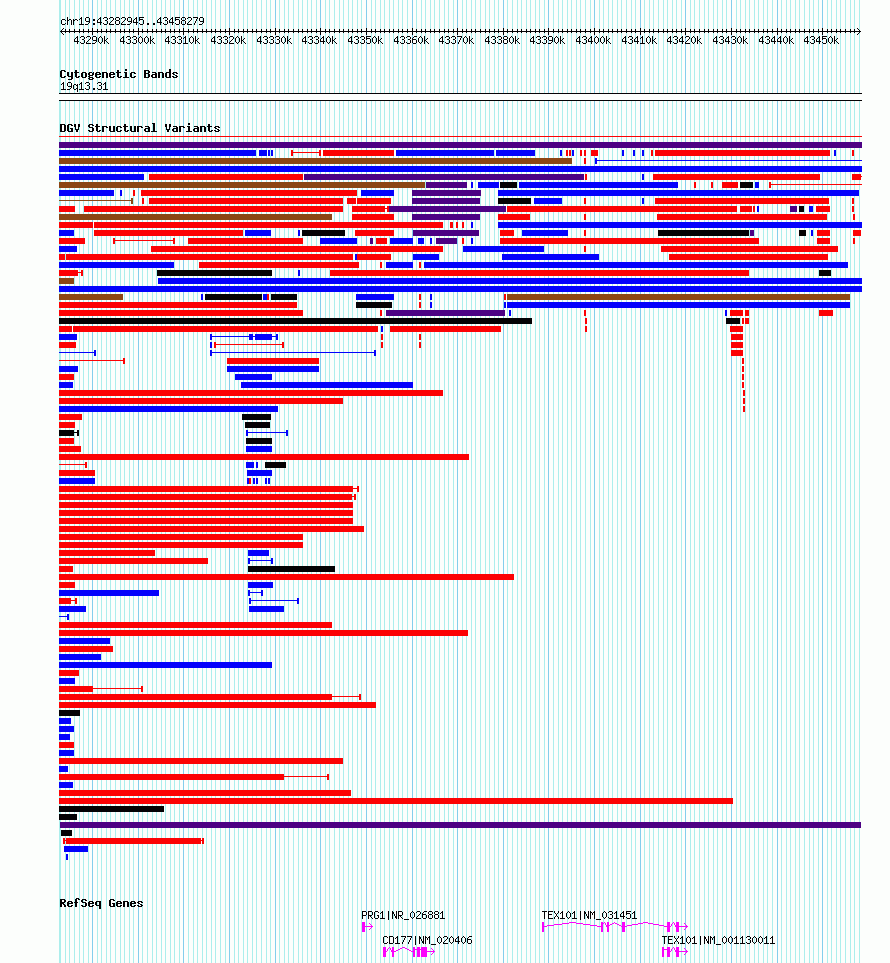Select the 43440k ruler label
The width and height of the screenshot is (890, 963).
click(x=776, y=41)
